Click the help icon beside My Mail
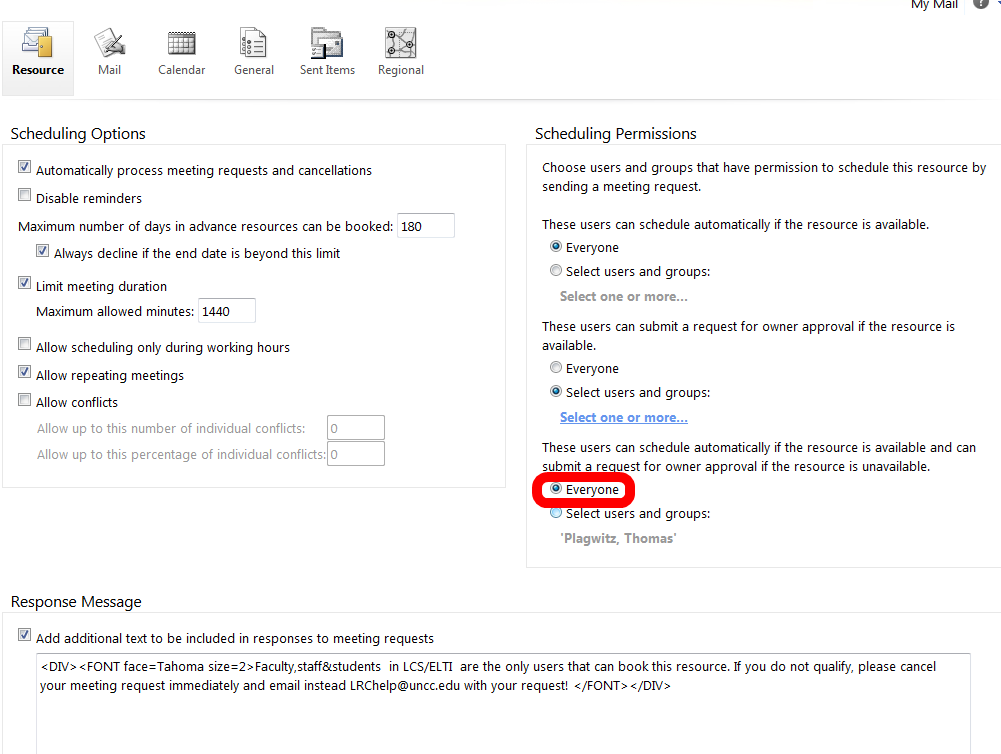 980,4
